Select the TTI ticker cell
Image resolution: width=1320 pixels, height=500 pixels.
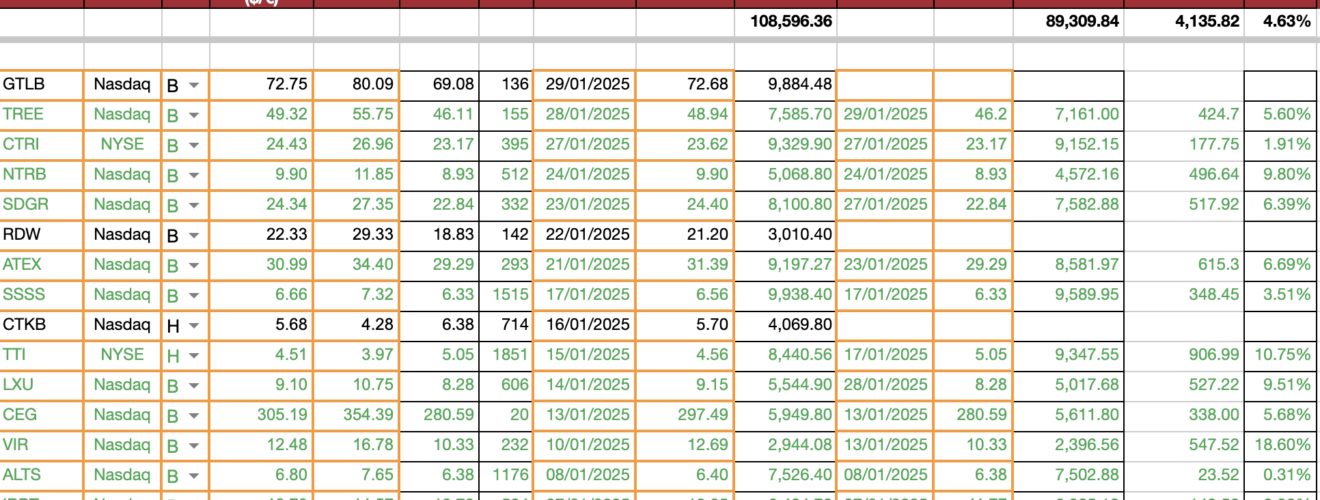(42, 355)
